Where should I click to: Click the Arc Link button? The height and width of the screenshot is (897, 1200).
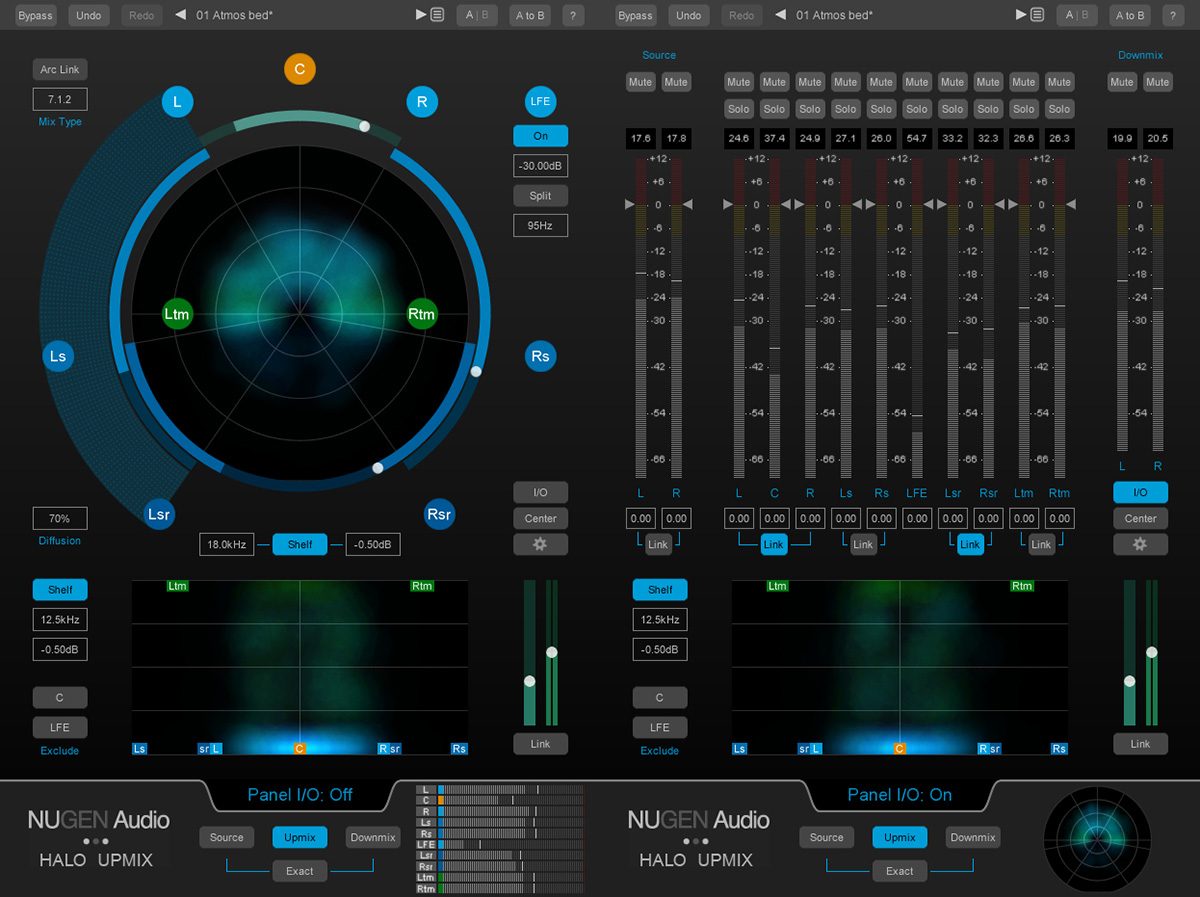point(60,69)
